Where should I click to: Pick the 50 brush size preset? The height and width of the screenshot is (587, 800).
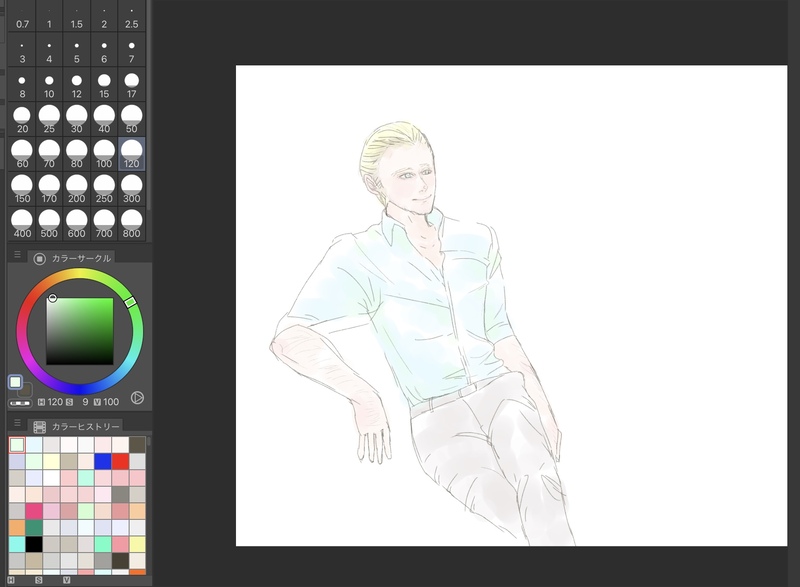pos(132,119)
